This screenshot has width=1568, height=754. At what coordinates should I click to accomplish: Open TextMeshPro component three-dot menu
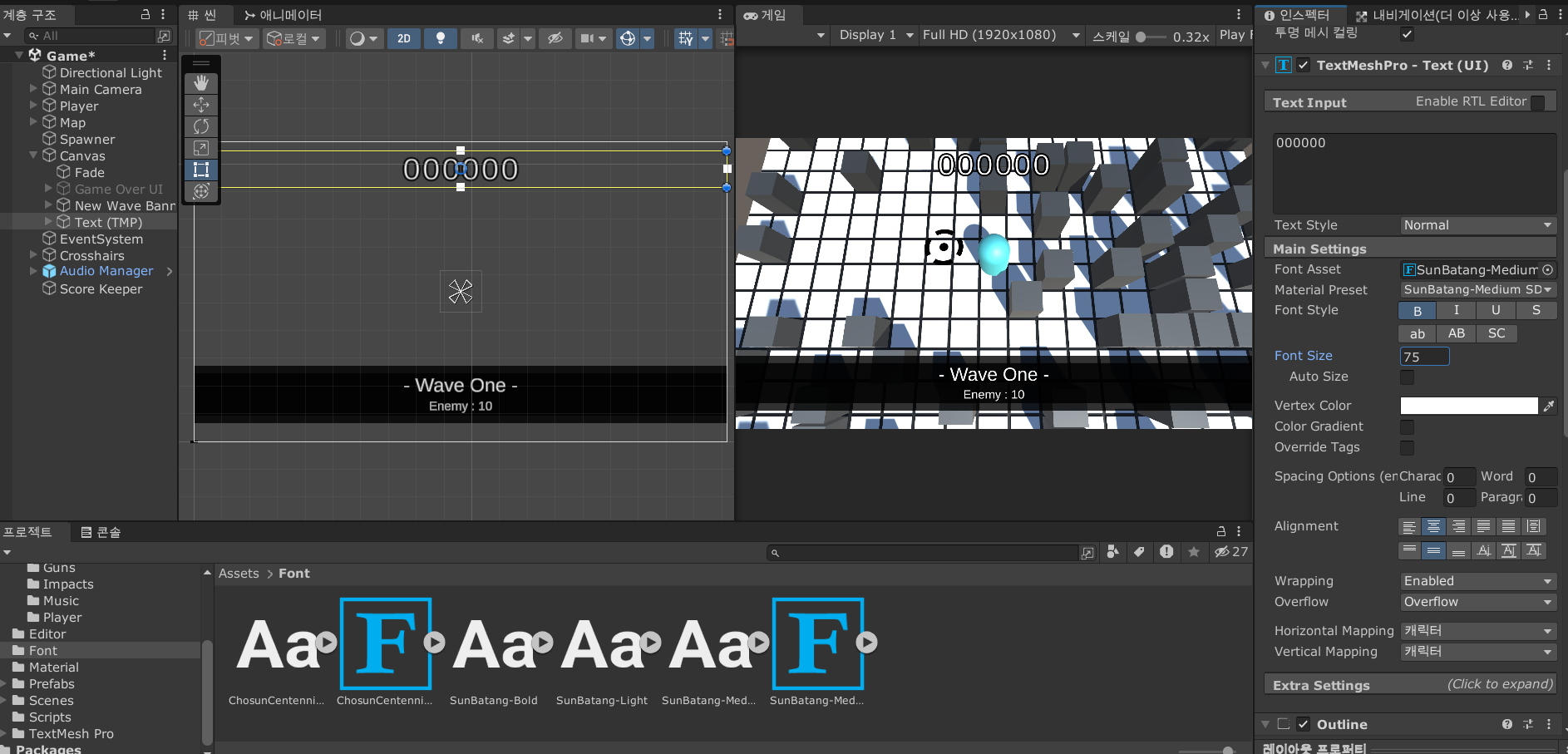[1549, 65]
